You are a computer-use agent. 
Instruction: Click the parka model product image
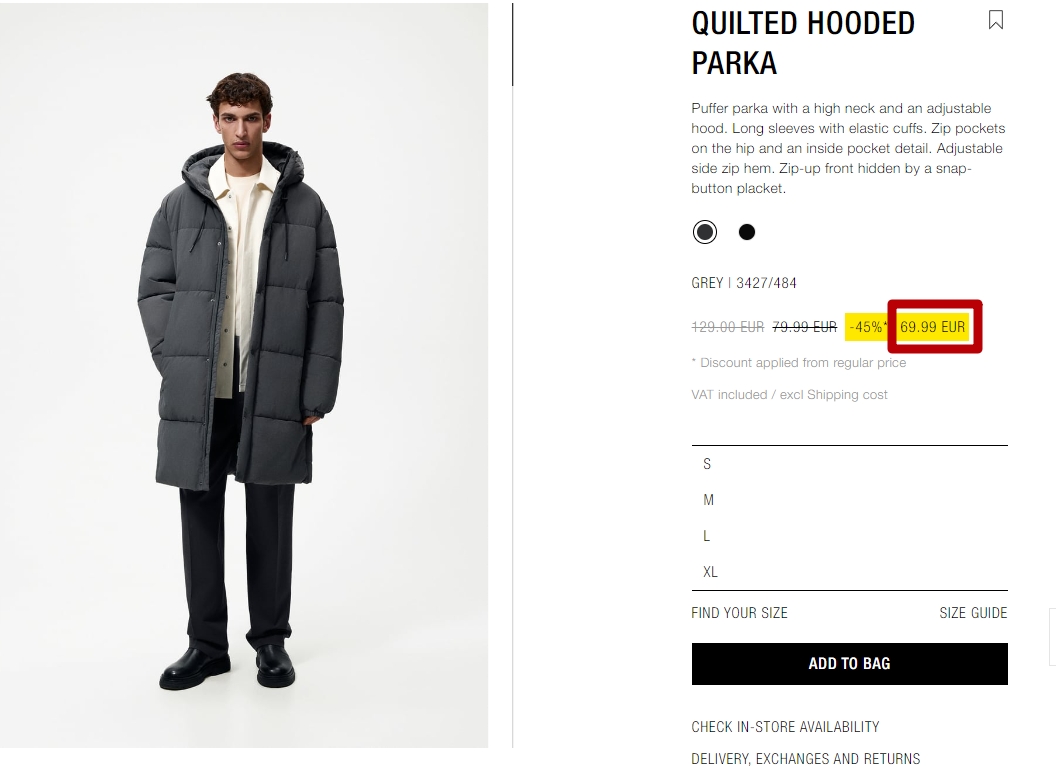pyautogui.click(x=244, y=375)
